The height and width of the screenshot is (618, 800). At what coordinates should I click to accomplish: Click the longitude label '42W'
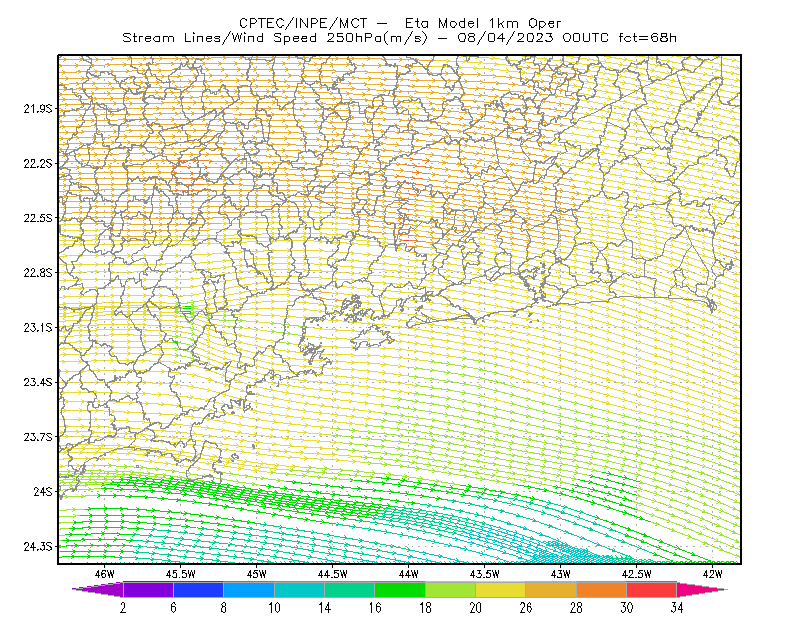(x=713, y=574)
